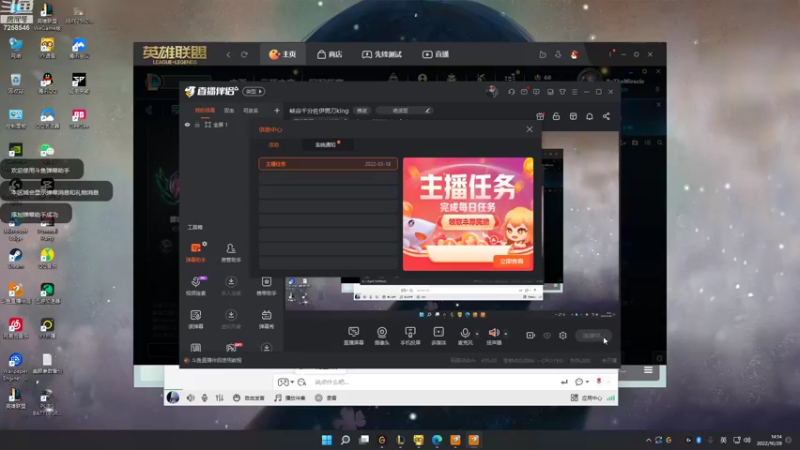Switch to the 系统通知 tab

tap(325, 145)
